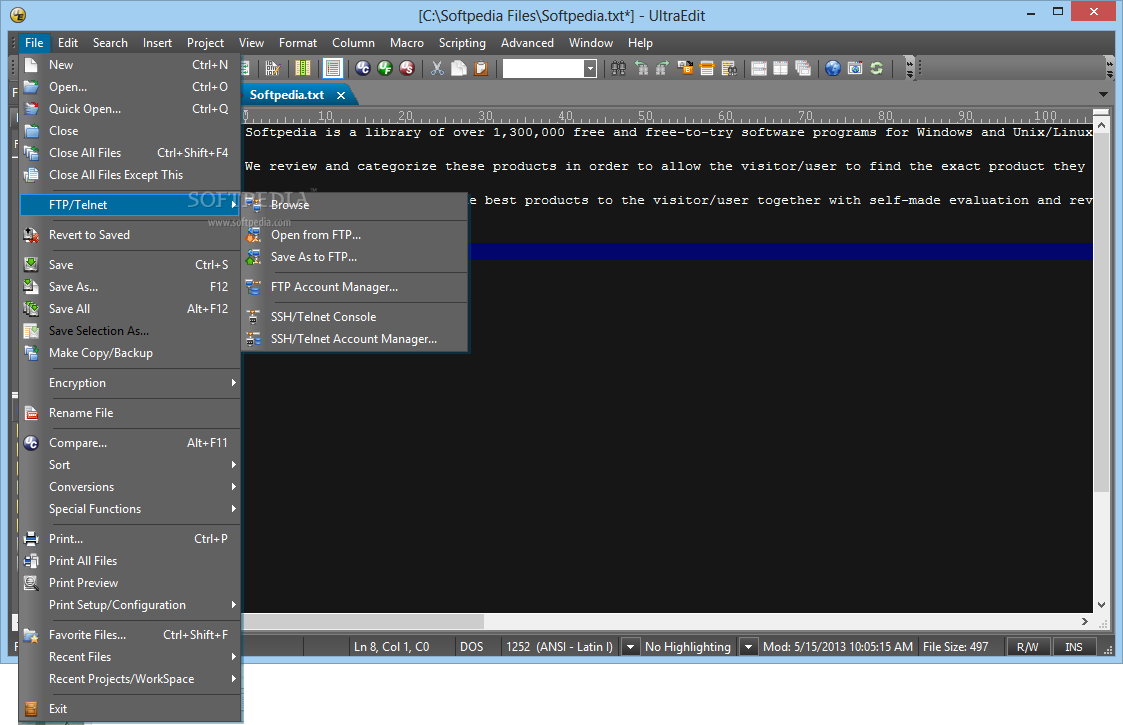Click the find next arrow toolbar icon
This screenshot has height=725, width=1123.
[662, 68]
